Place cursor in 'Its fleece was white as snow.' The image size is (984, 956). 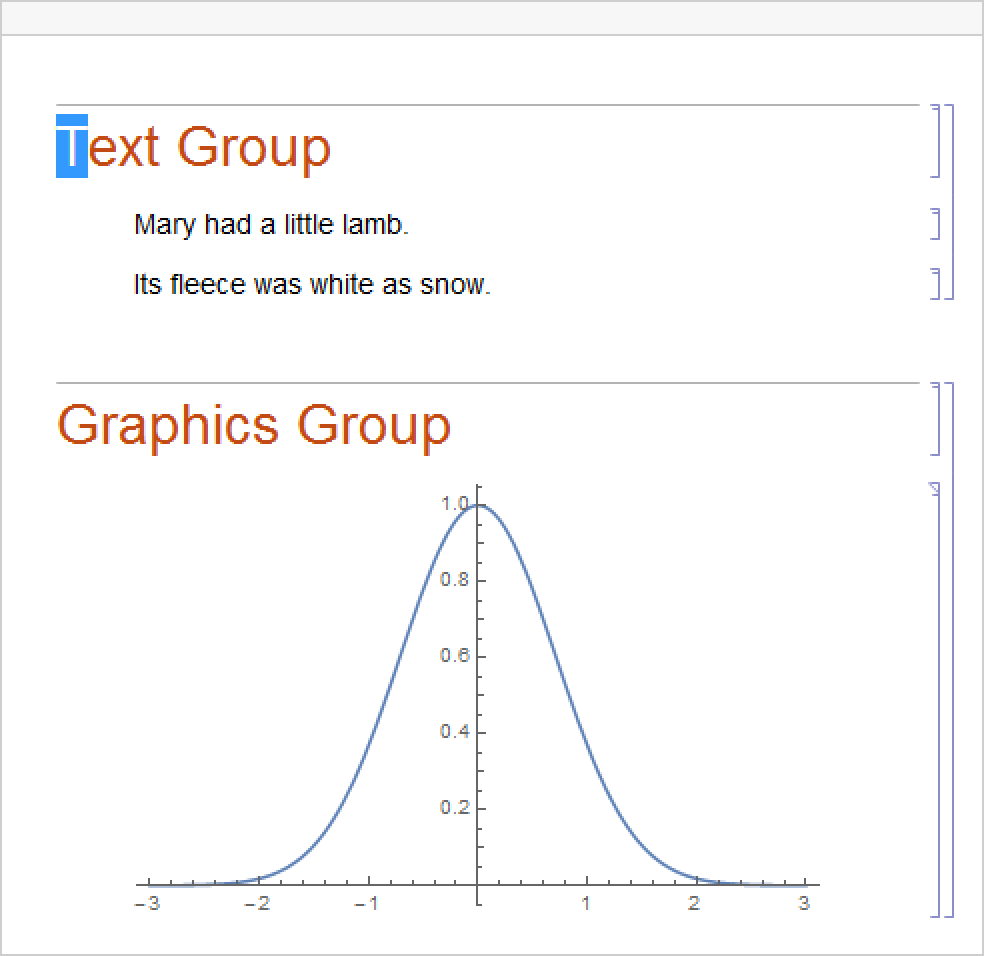click(312, 285)
